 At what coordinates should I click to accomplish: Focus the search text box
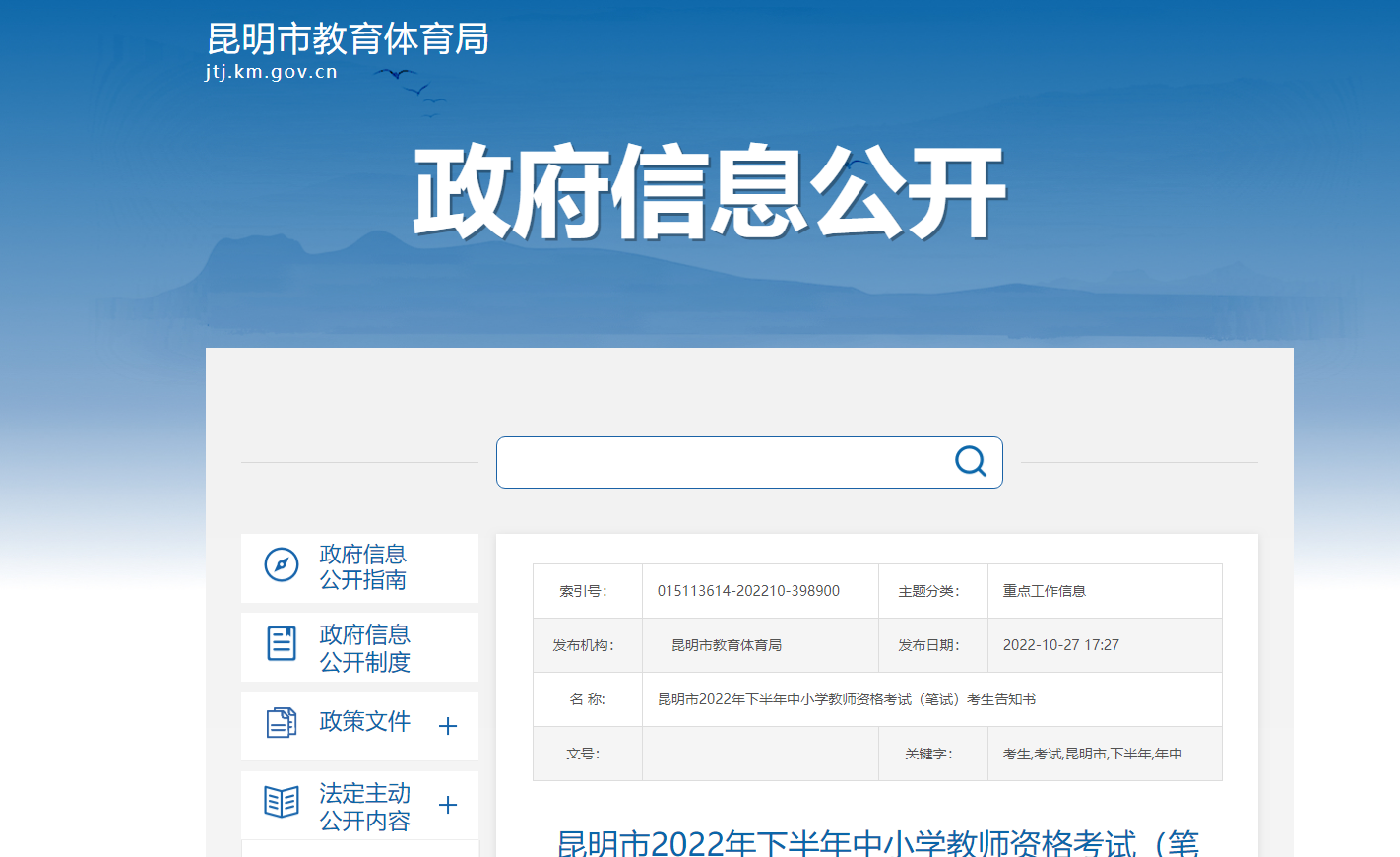click(724, 462)
